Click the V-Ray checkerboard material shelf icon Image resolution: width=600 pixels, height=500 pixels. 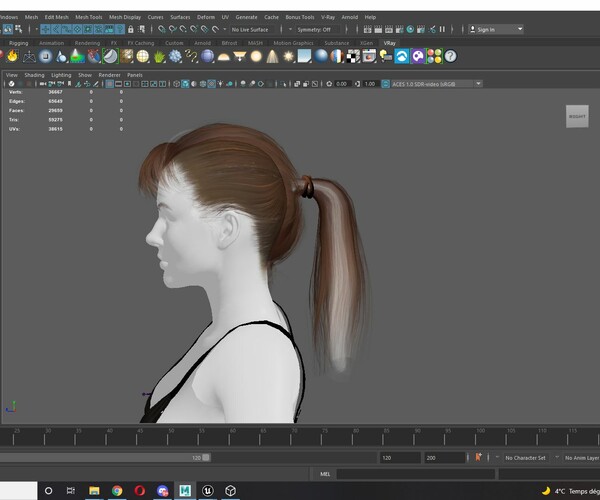353,56
